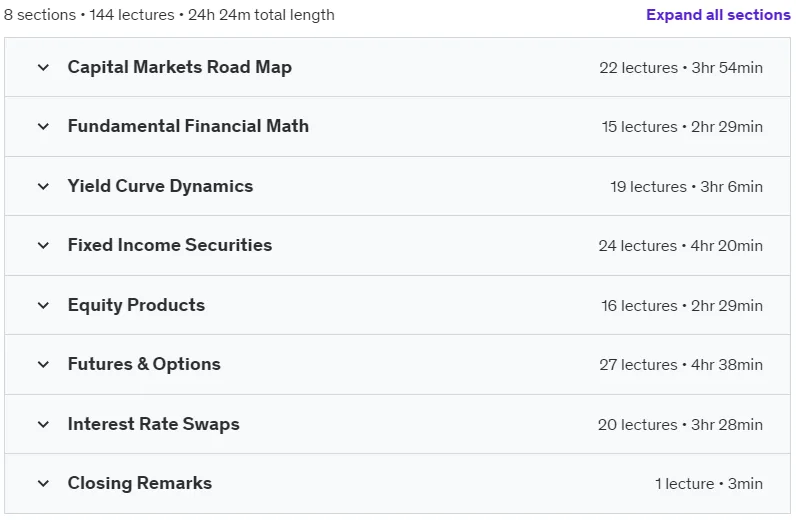796x520 pixels.
Task: Expand the Capital Markets Road Map chevron
Action: [44, 67]
